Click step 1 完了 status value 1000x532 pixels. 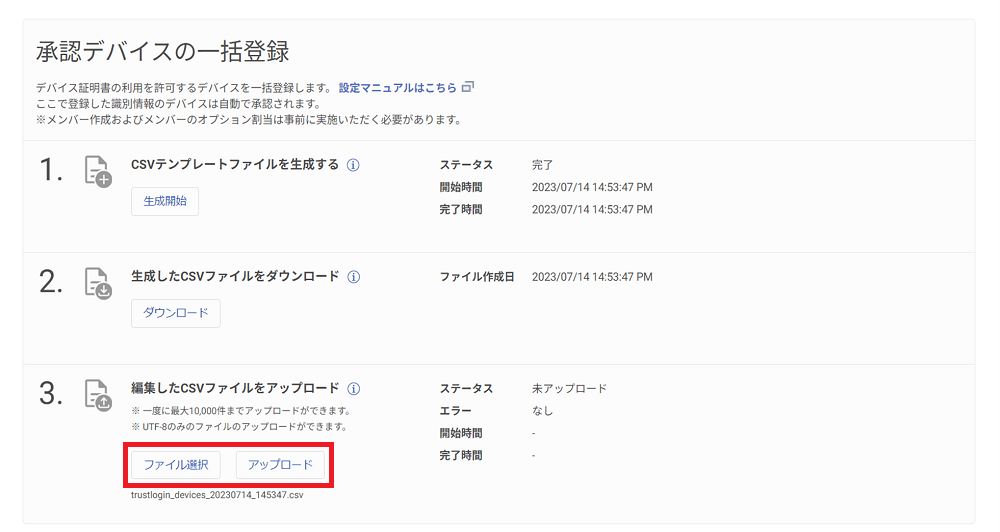click(x=542, y=165)
